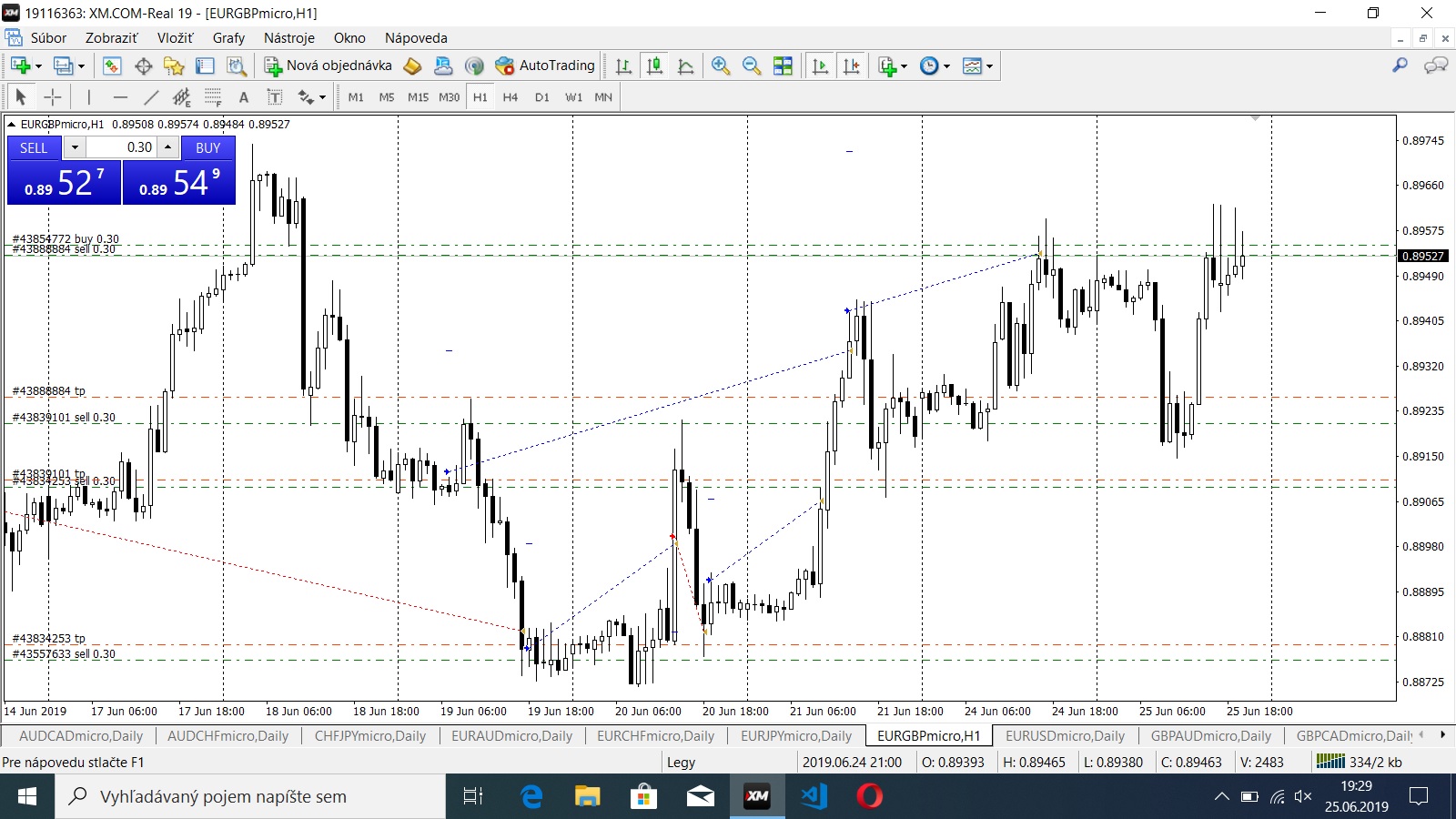Click the Nová objednávka button
The width and height of the screenshot is (1456, 819).
coord(329,66)
